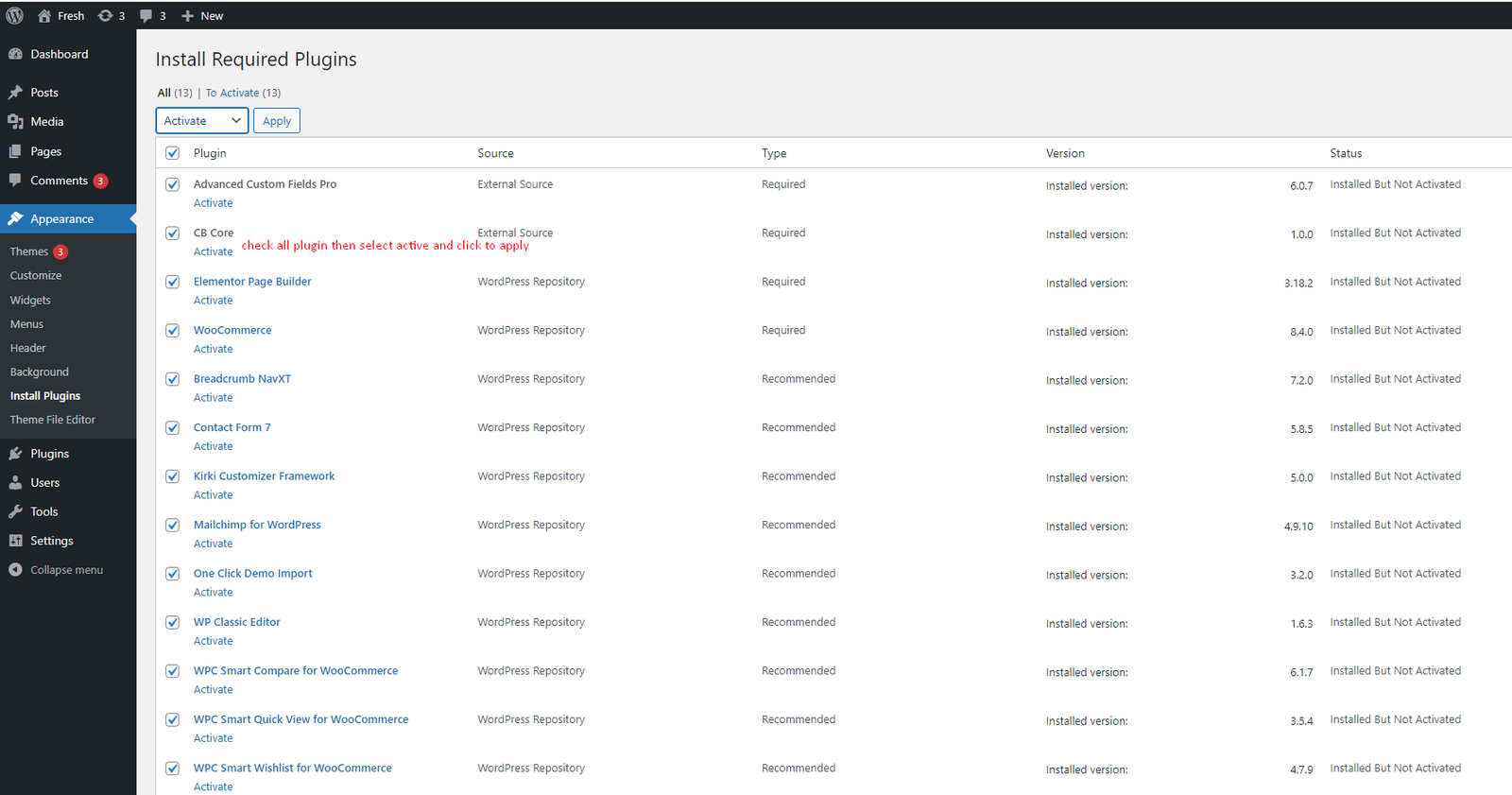Open Theme File Editor submenu item

(x=53, y=420)
